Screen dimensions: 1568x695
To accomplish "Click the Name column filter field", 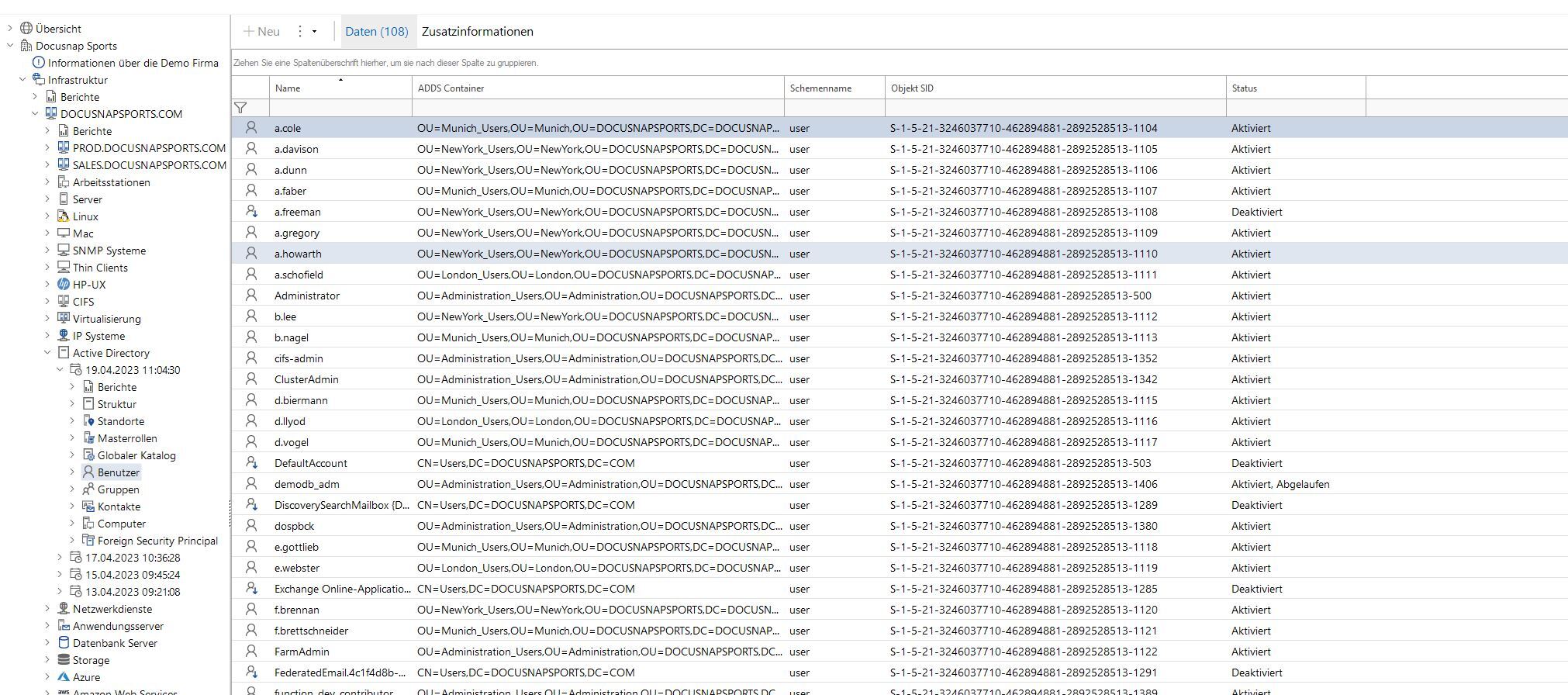I will (x=340, y=108).
